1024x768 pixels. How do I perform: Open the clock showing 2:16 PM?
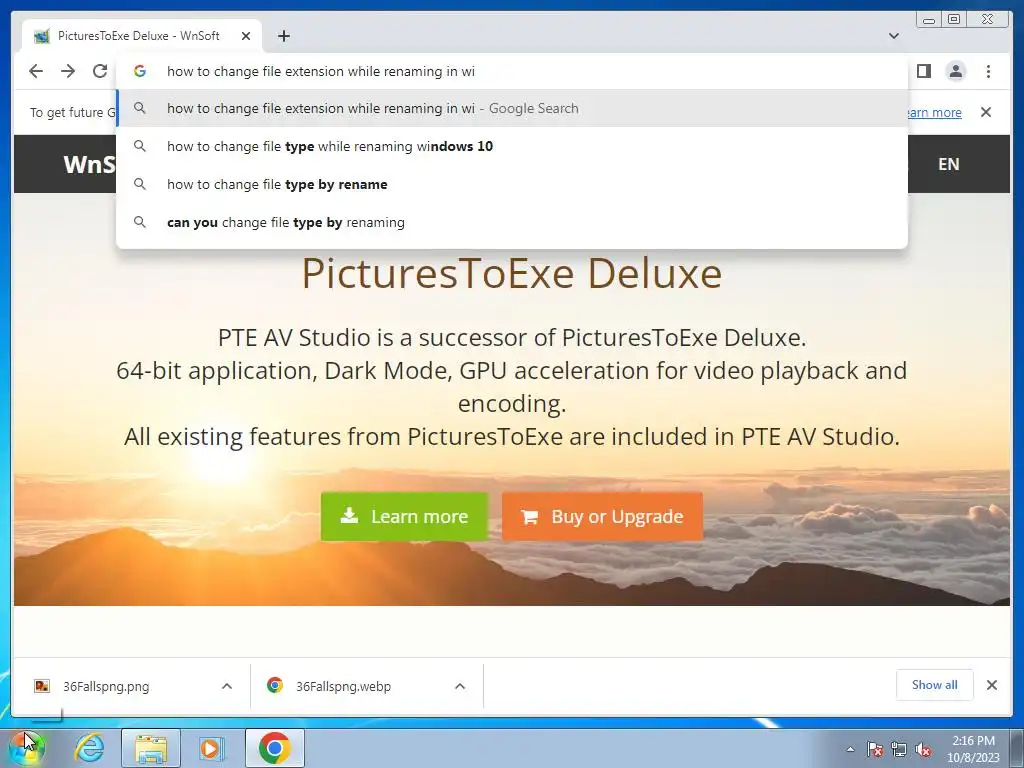(x=973, y=749)
